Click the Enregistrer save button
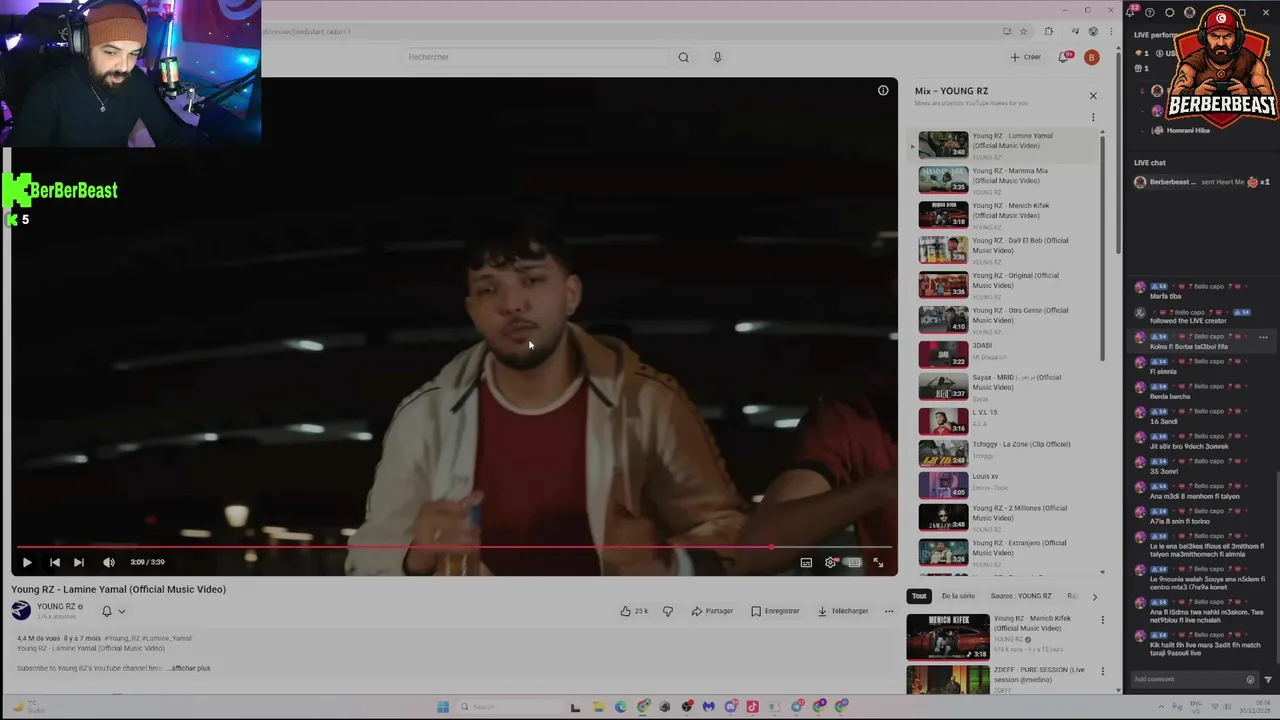This screenshot has height=720, width=1280. (775, 611)
